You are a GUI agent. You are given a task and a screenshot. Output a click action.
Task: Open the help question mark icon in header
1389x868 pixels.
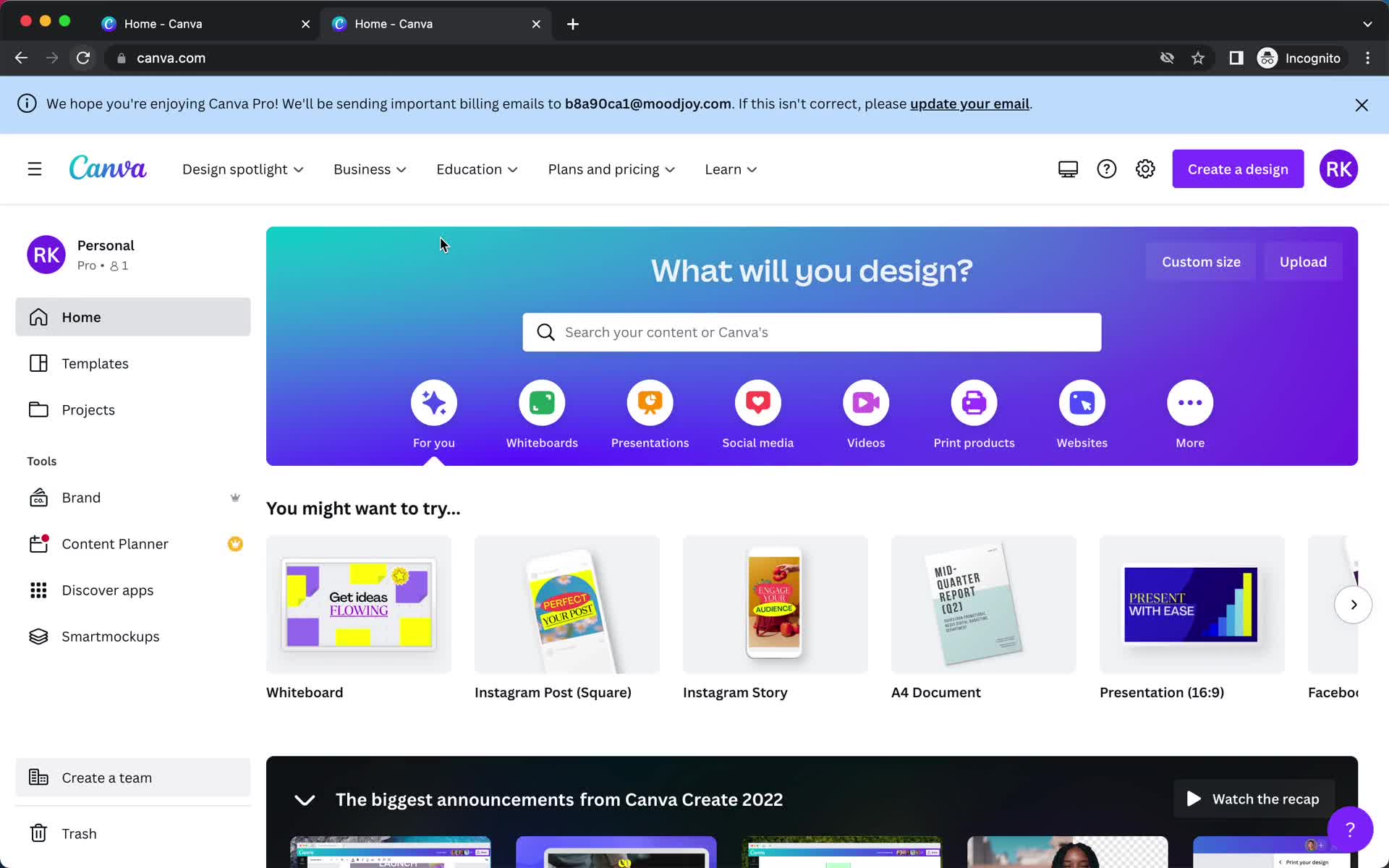click(1106, 169)
